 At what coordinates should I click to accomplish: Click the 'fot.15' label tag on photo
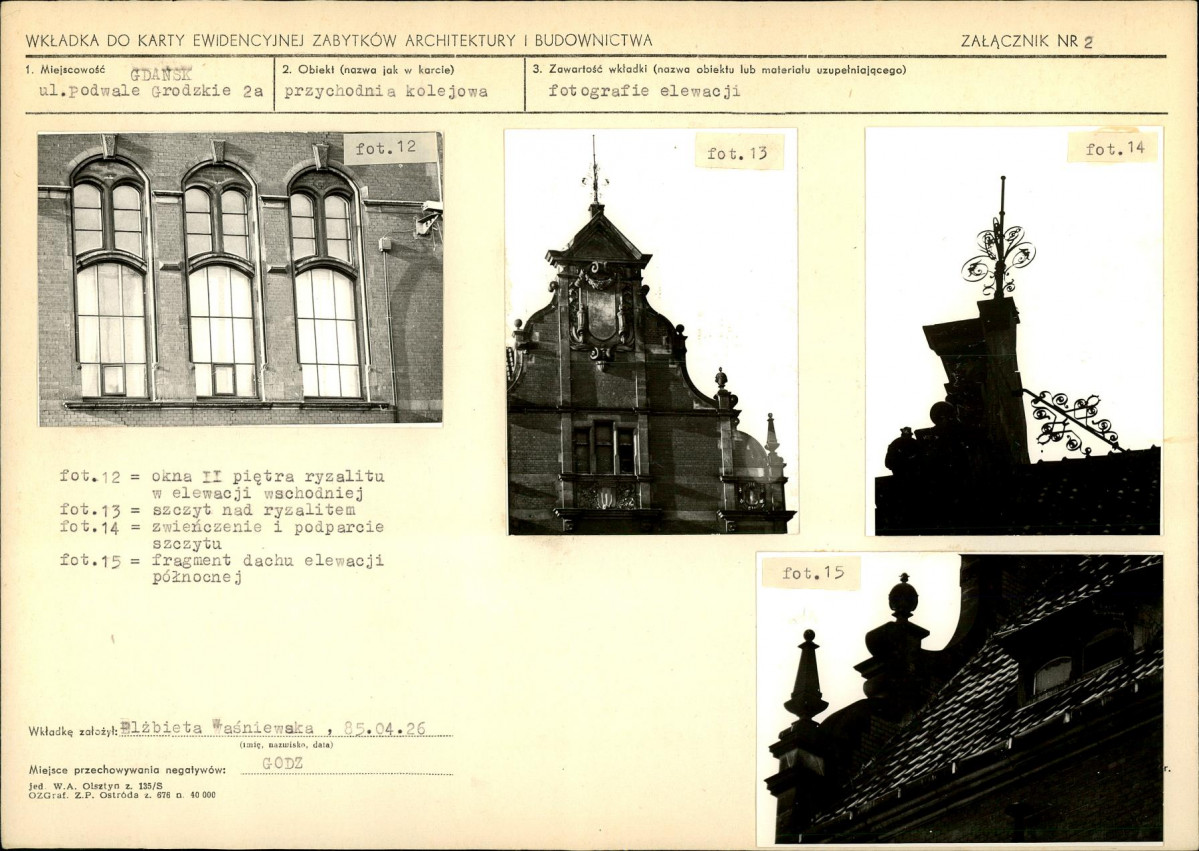click(x=811, y=573)
